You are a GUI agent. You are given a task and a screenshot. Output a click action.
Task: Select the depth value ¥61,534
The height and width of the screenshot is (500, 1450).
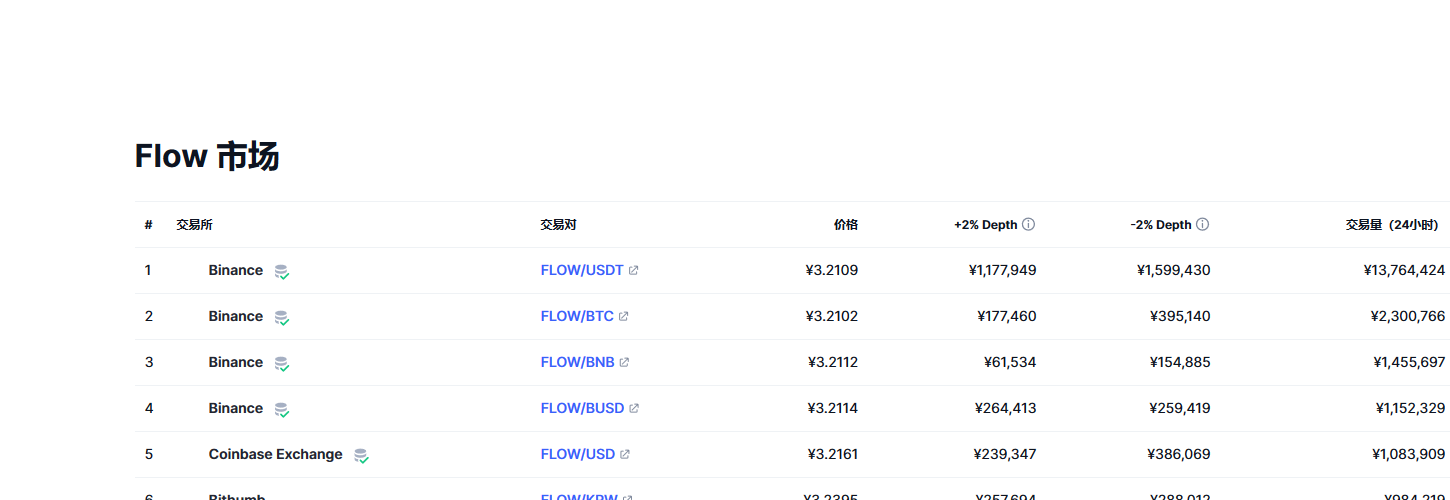click(x=1010, y=362)
